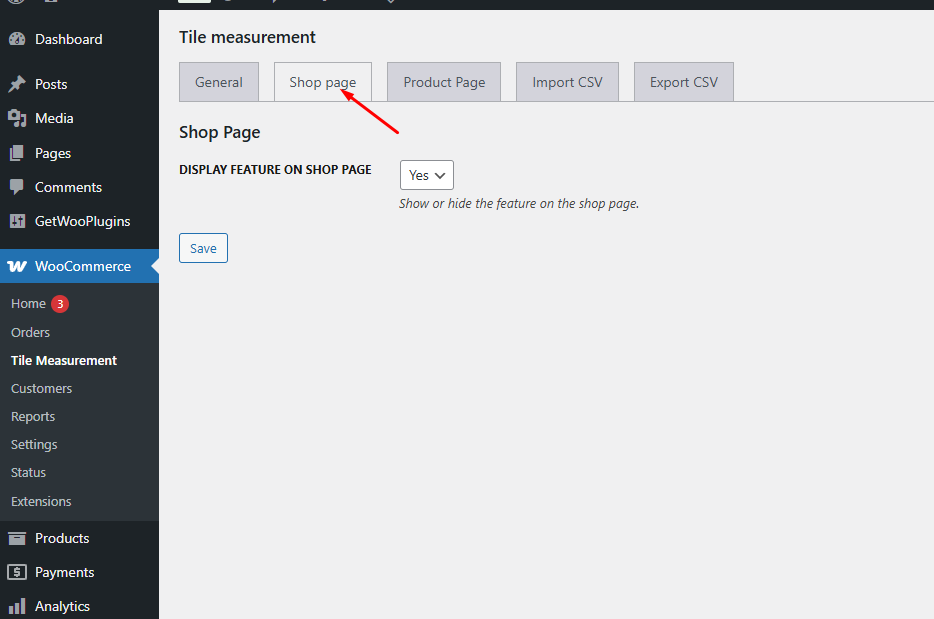Click the Payments dollar icon
Screen dimensions: 934x619
[x=17, y=573]
